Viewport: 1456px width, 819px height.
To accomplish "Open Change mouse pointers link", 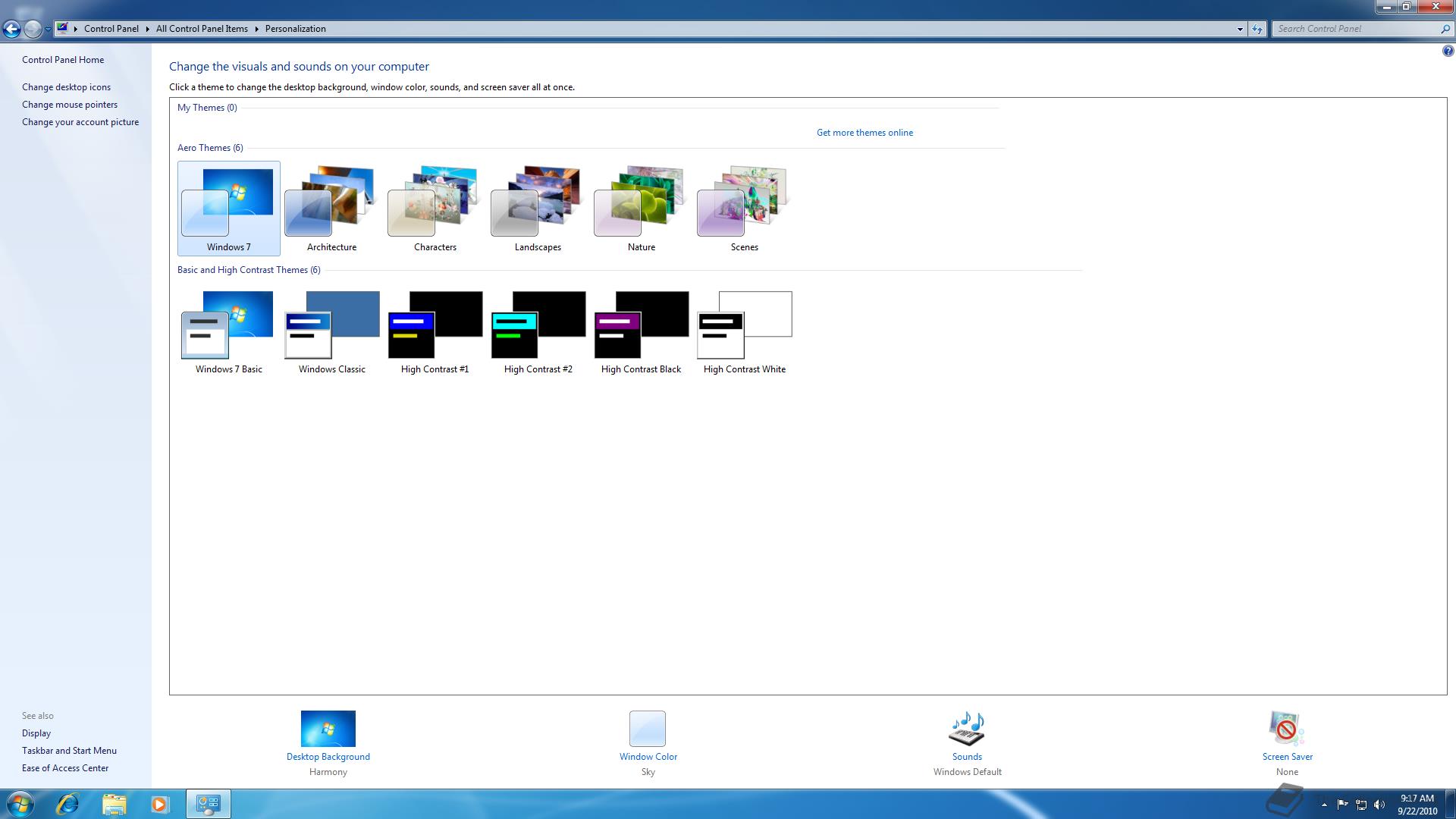I will click(x=70, y=105).
